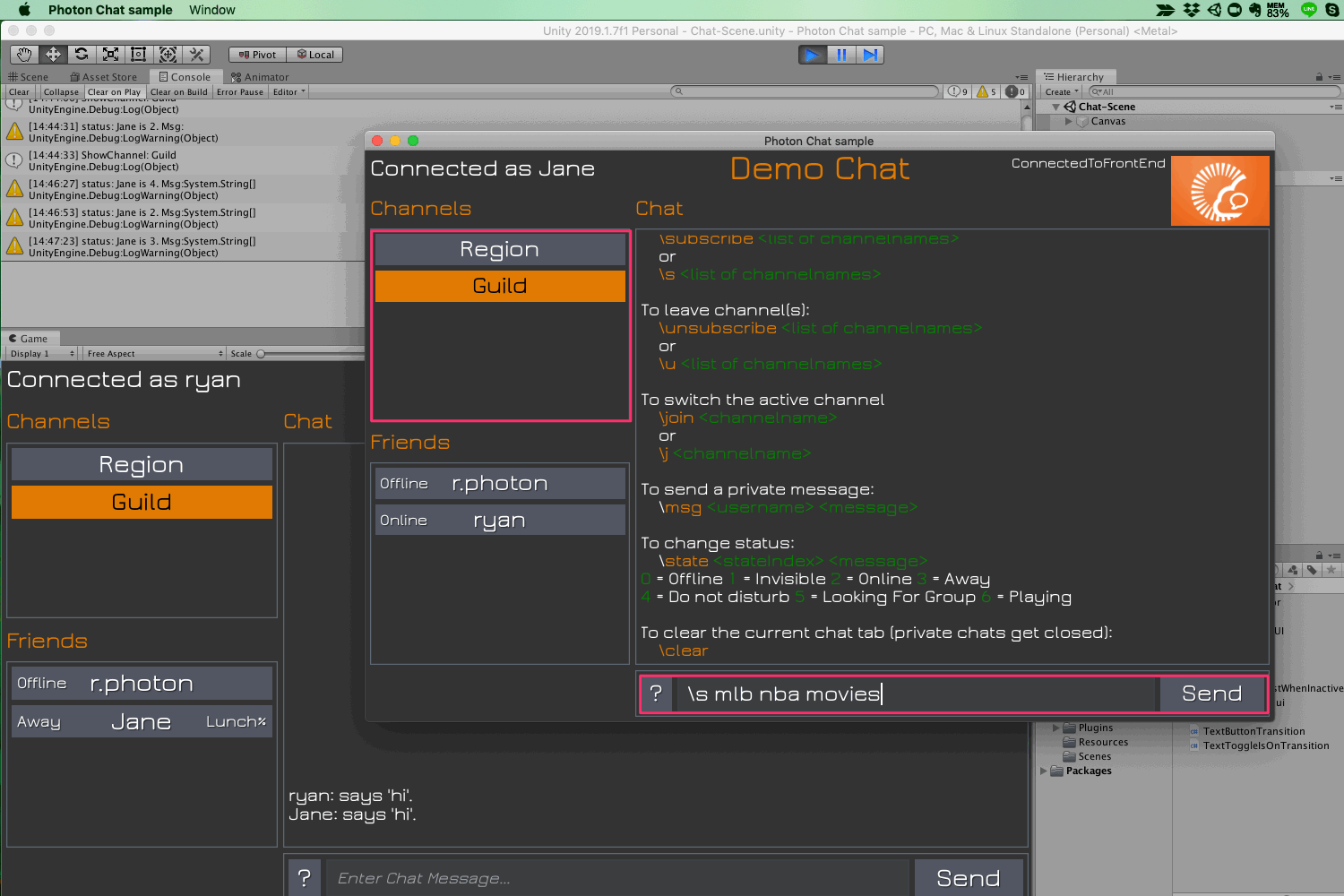The image size is (1344, 896).
Task: Click the Step frame button
Action: (870, 55)
